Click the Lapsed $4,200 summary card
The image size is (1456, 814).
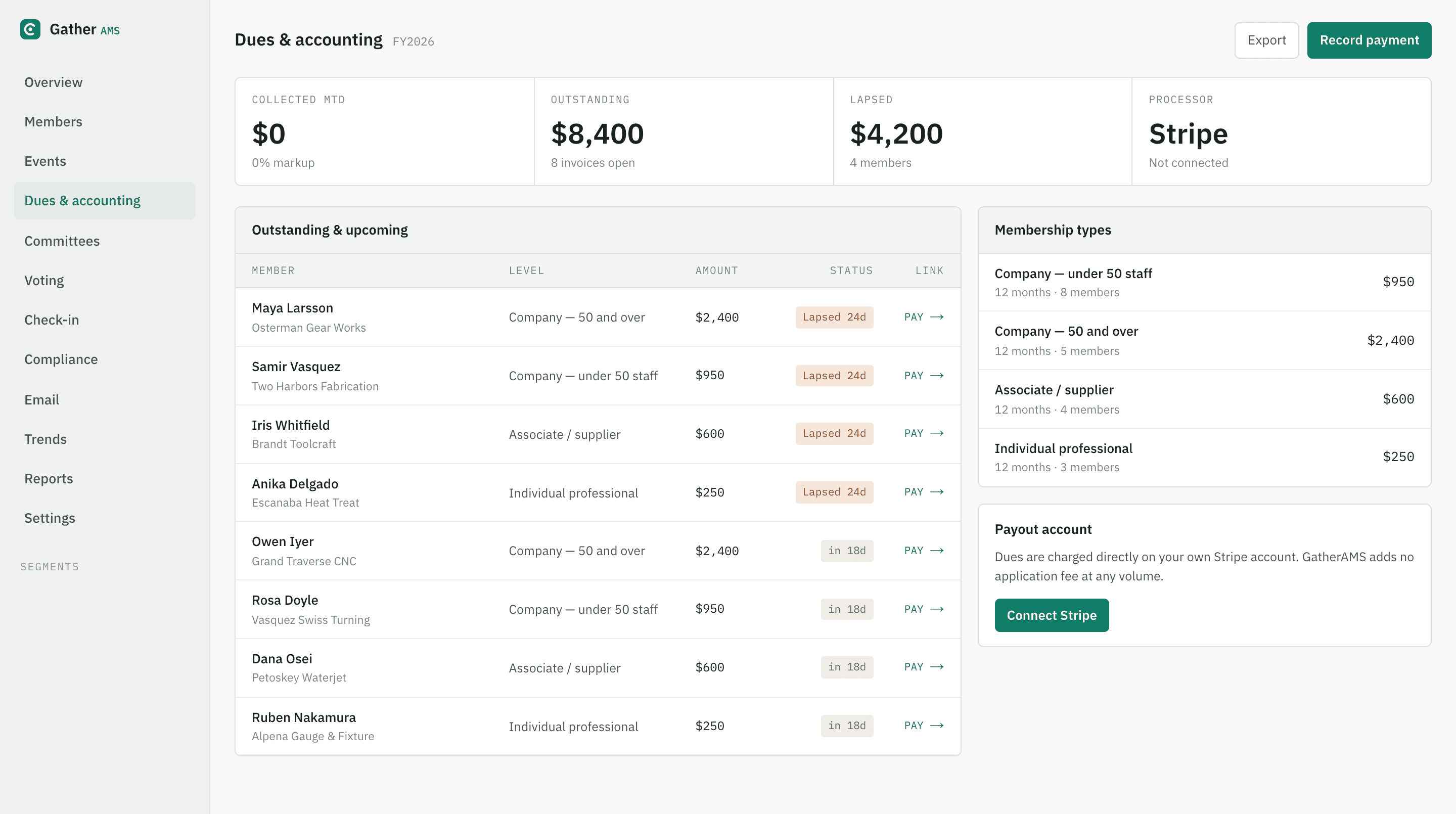point(982,131)
